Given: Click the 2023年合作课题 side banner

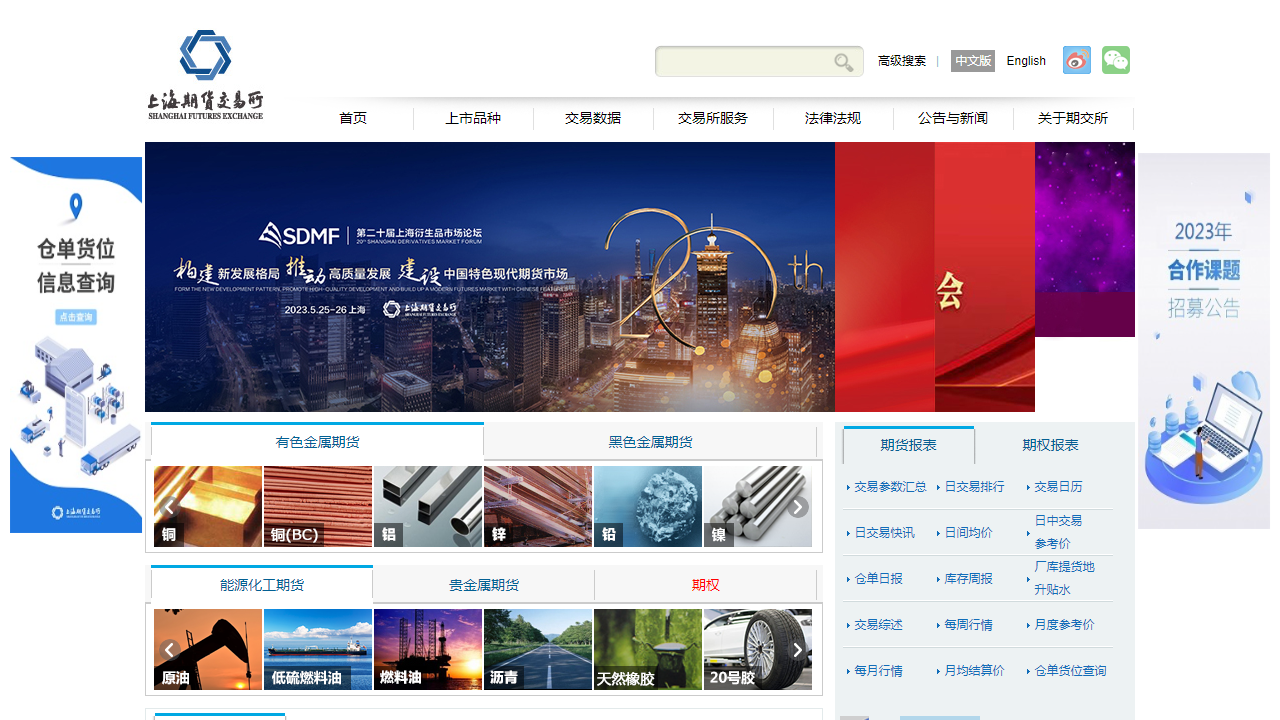Looking at the screenshot, I should point(1204,341).
